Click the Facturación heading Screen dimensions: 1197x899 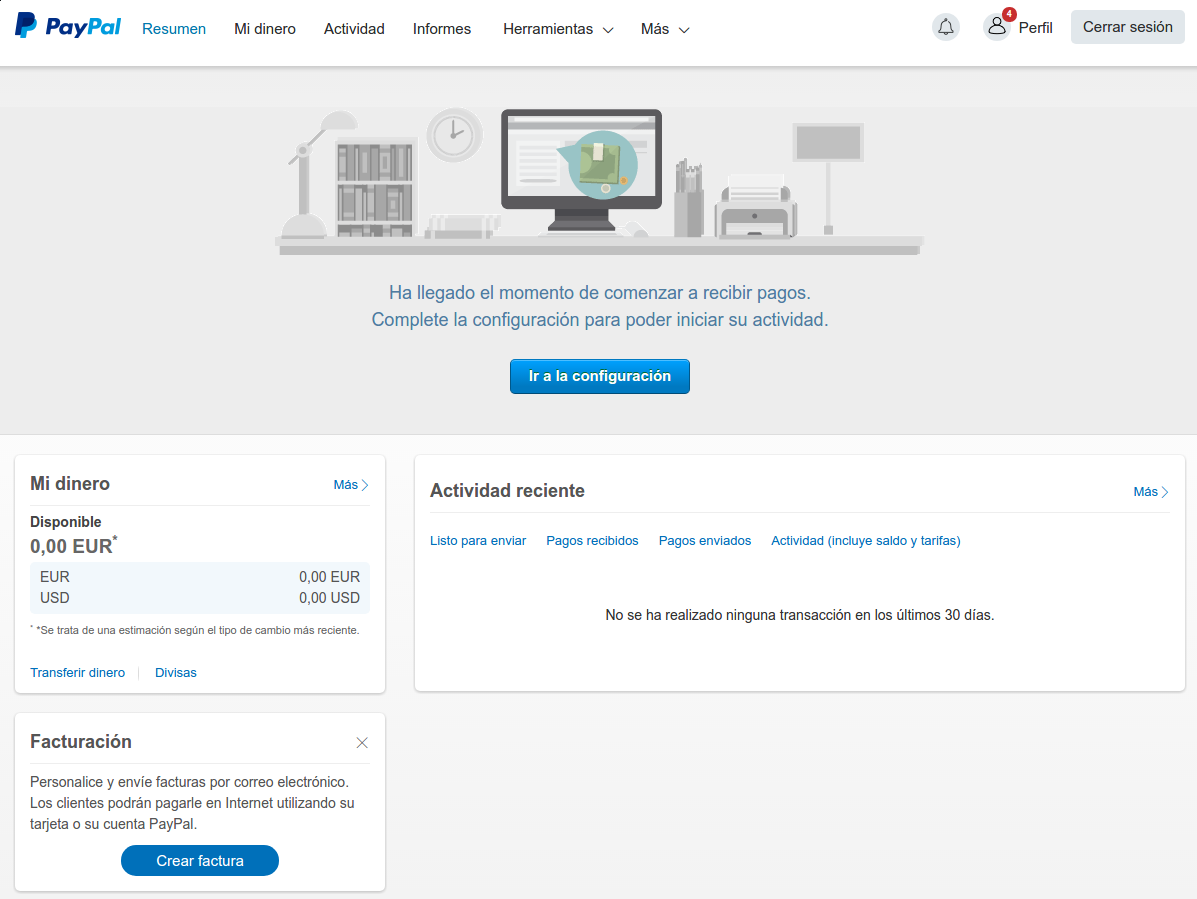[x=81, y=742]
